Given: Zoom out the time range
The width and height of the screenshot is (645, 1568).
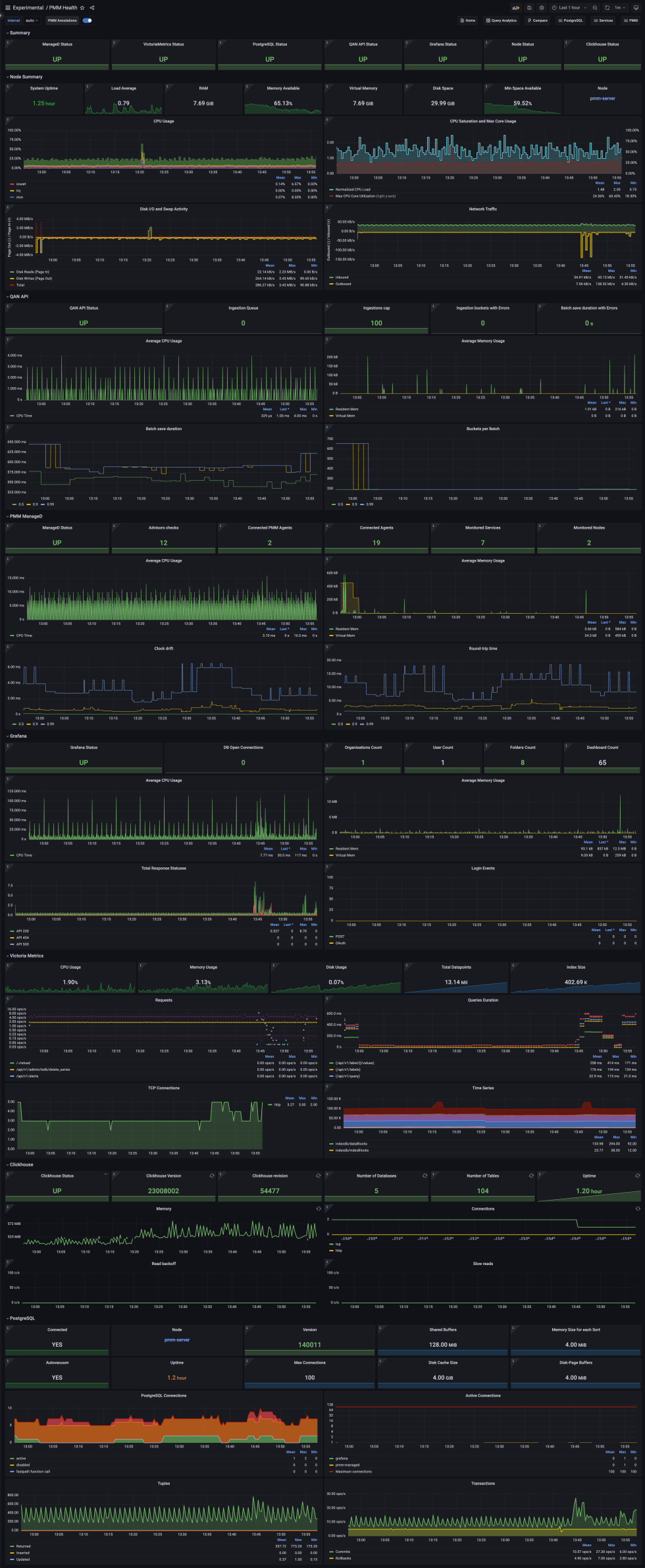Looking at the screenshot, I should pos(595,8).
